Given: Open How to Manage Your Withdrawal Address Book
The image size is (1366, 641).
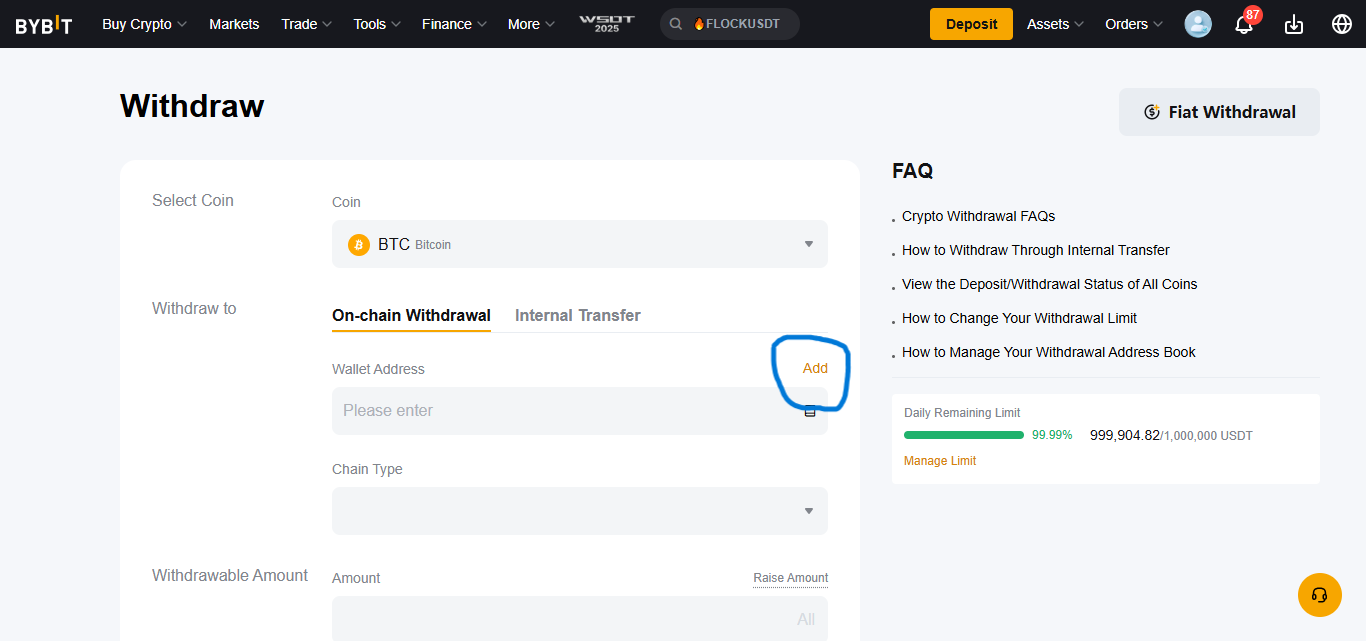Looking at the screenshot, I should 1049,352.
